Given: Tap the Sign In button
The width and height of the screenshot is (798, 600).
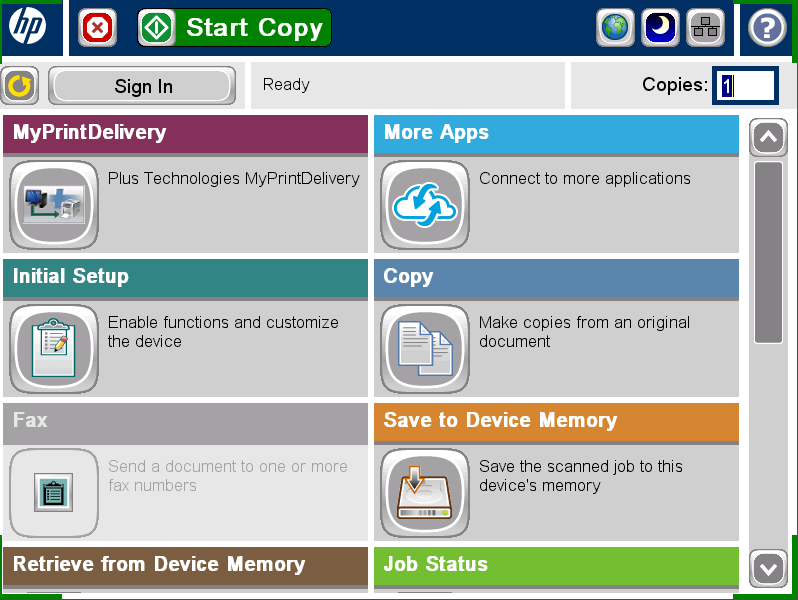Looking at the screenshot, I should [142, 86].
